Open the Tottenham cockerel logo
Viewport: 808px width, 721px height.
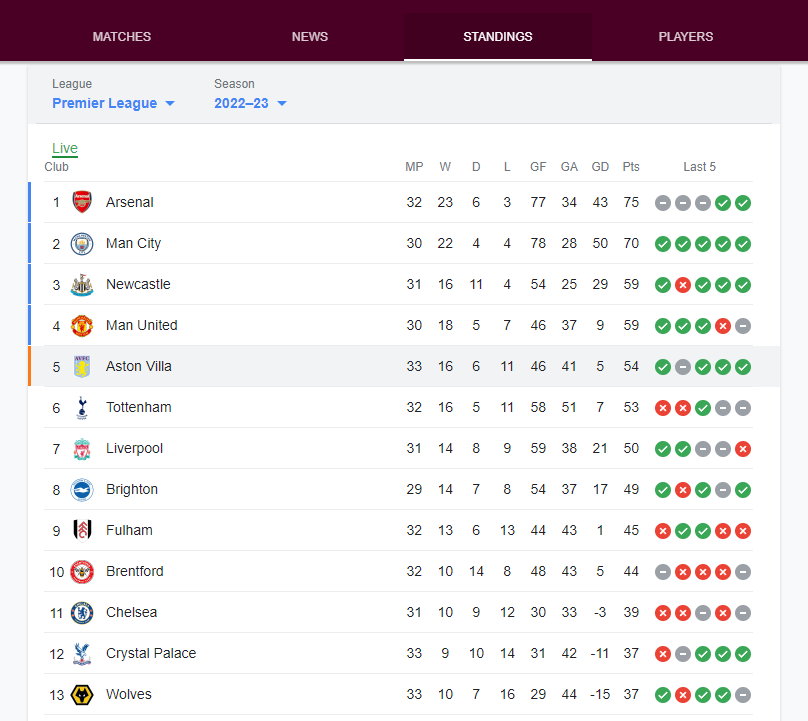tap(82, 408)
